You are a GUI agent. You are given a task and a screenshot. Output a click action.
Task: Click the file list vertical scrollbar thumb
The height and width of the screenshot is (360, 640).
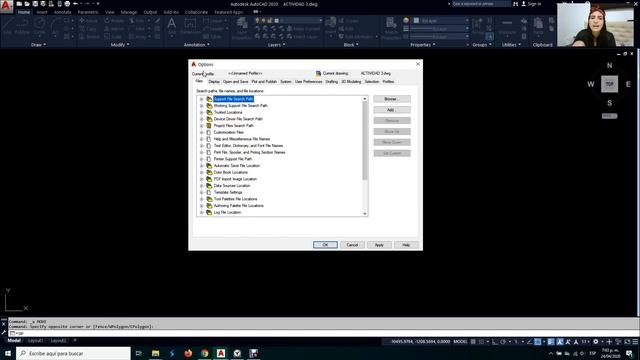[x=364, y=141]
